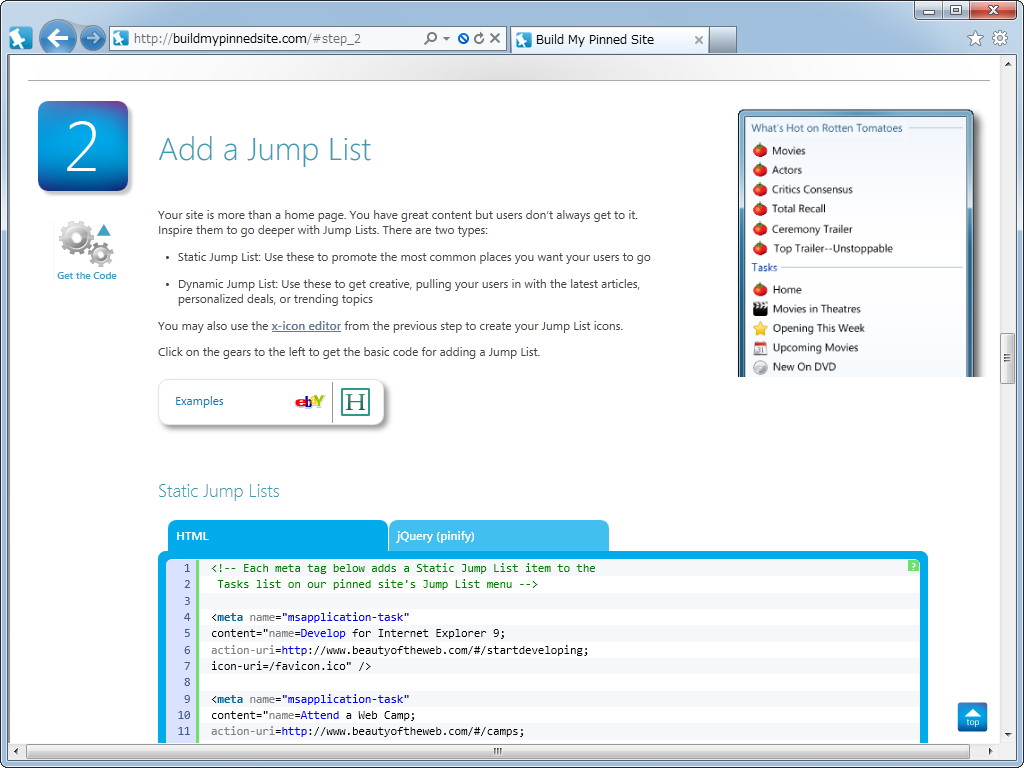Screen dimensions: 1024x768
Task: Click the star icon for Opening This Week
Action: tap(760, 328)
